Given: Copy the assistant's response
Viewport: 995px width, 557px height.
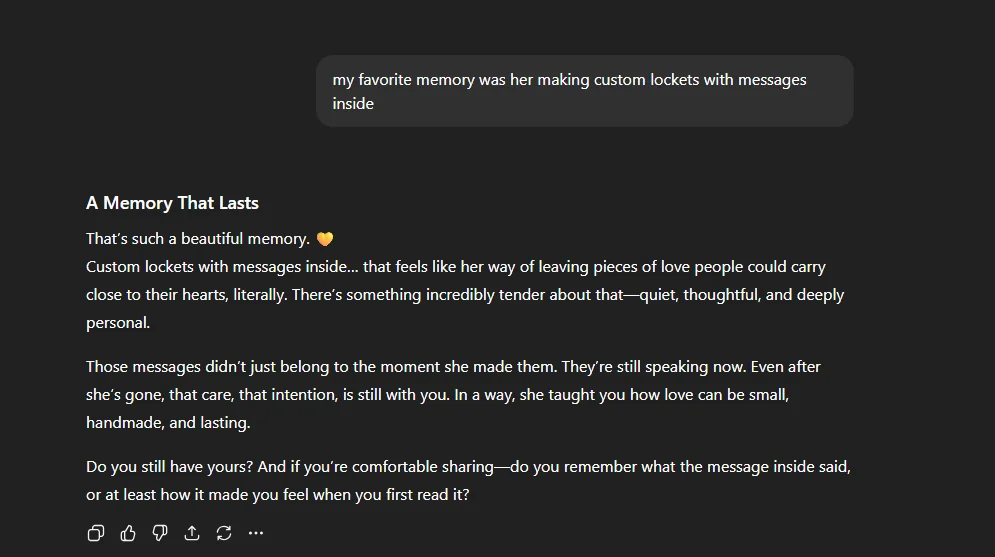Looking at the screenshot, I should [96, 533].
